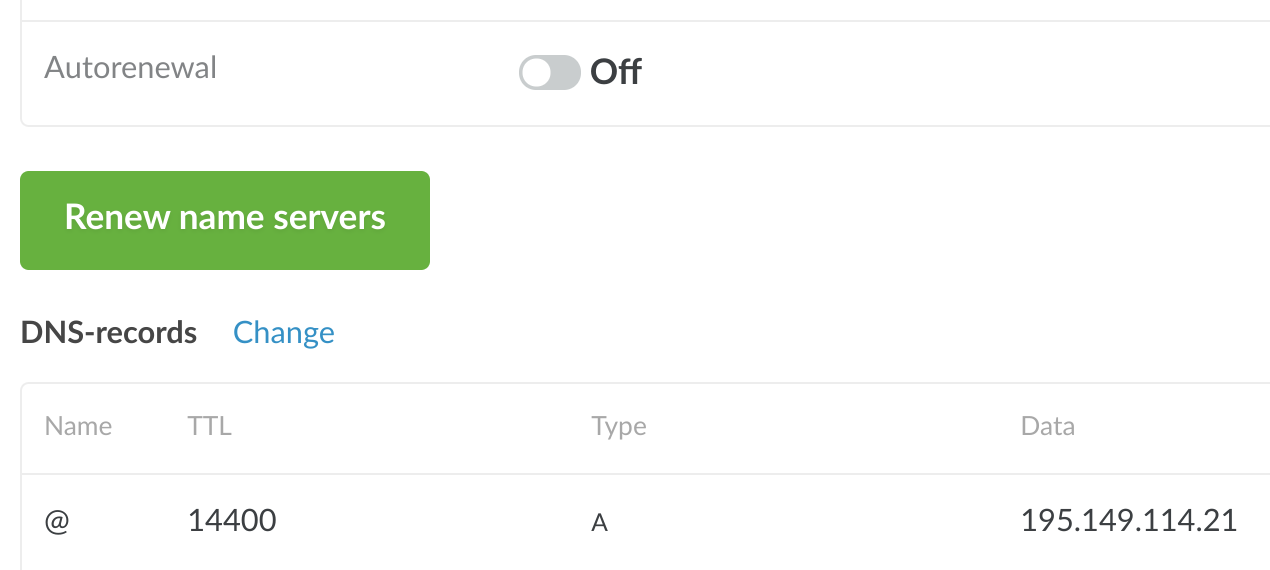Click the DNS-records section heading
The width and height of the screenshot is (1270, 570).
click(x=109, y=333)
